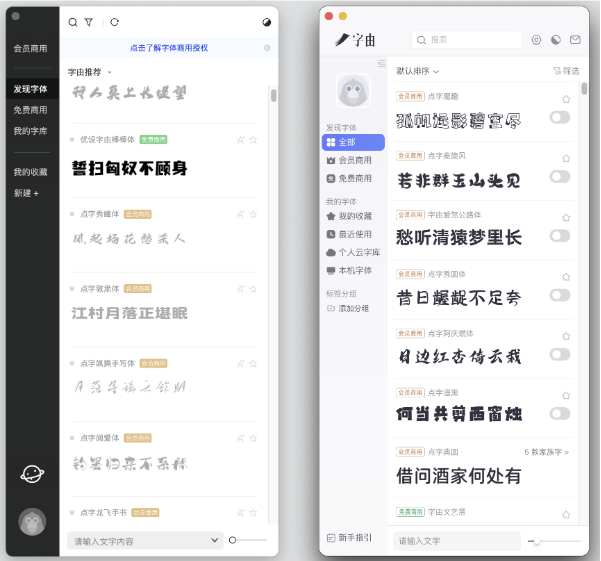Switch to 免费商用 in dark sidebar
The height and width of the screenshot is (561, 601).
coord(30,110)
